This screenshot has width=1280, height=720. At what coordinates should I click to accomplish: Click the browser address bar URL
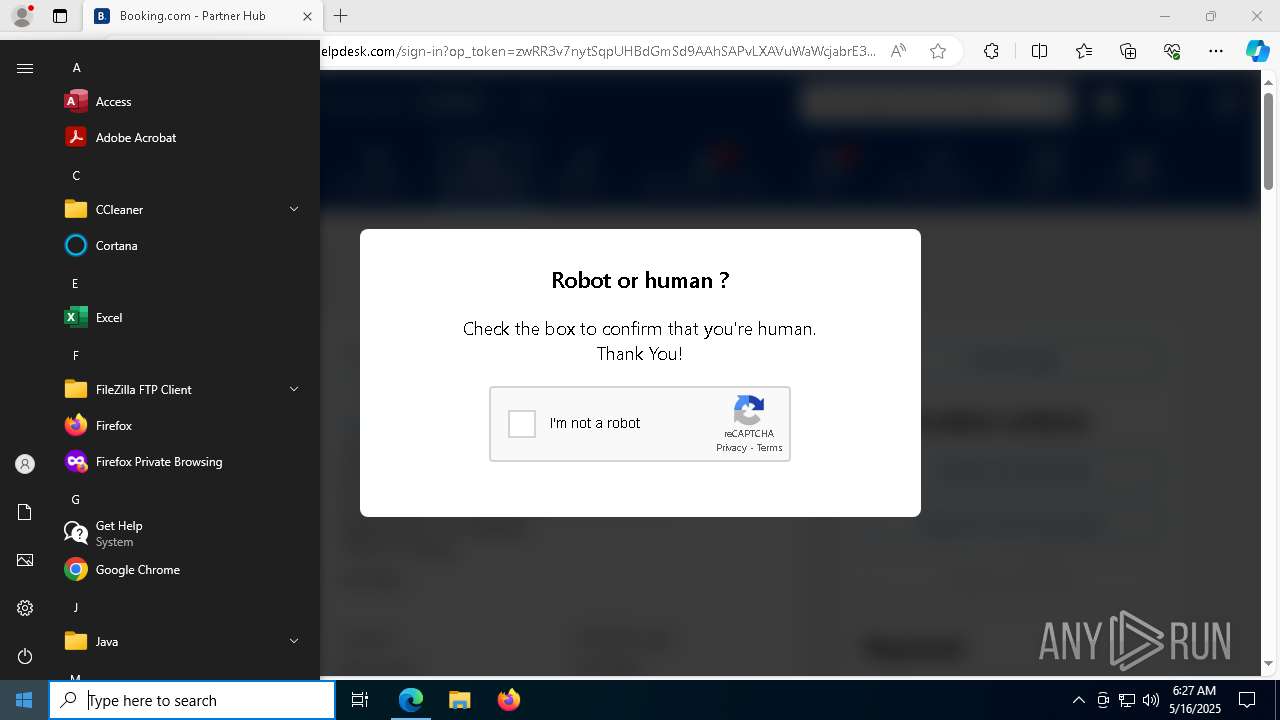599,51
